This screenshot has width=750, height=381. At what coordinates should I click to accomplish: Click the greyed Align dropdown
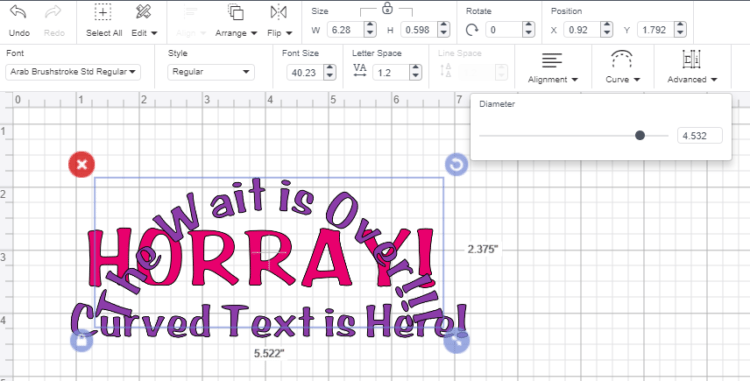pos(191,33)
